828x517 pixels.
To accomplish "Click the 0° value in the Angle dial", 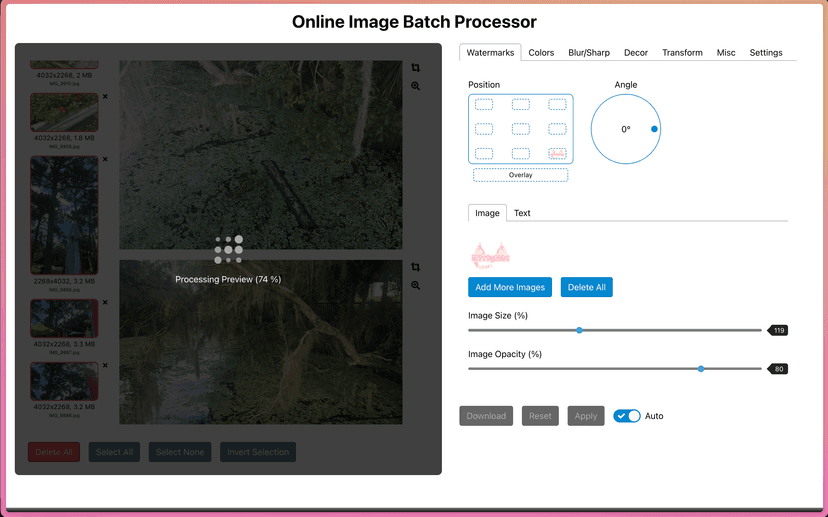I will 626,129.
